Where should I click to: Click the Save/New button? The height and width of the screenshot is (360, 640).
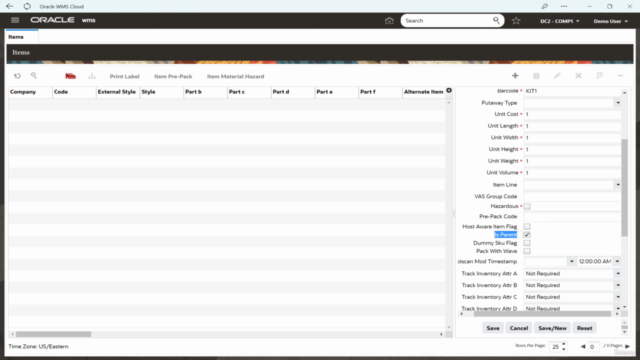552,328
